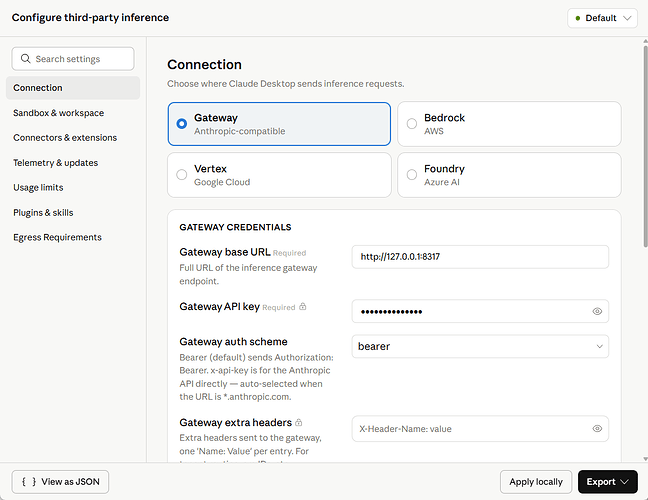This screenshot has width=648, height=500.
Task: Reveal the Gateway API key with eye icon
Action: point(597,311)
